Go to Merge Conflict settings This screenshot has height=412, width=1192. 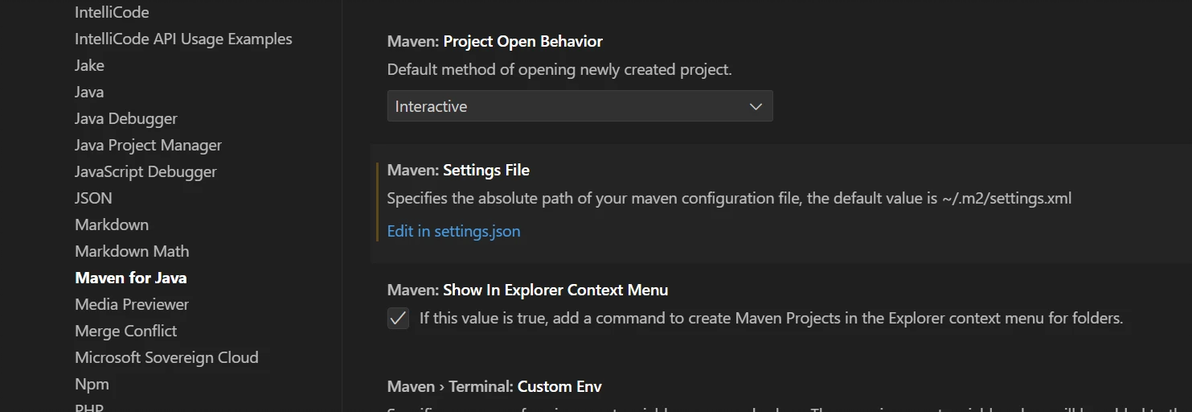[x=125, y=330]
